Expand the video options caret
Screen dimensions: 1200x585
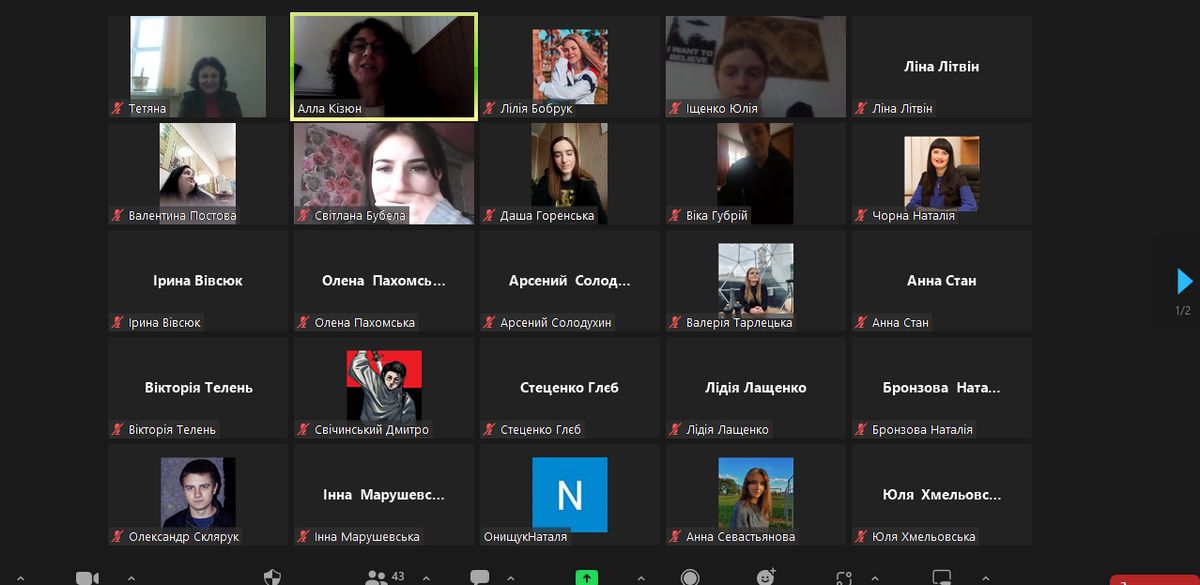point(129,578)
